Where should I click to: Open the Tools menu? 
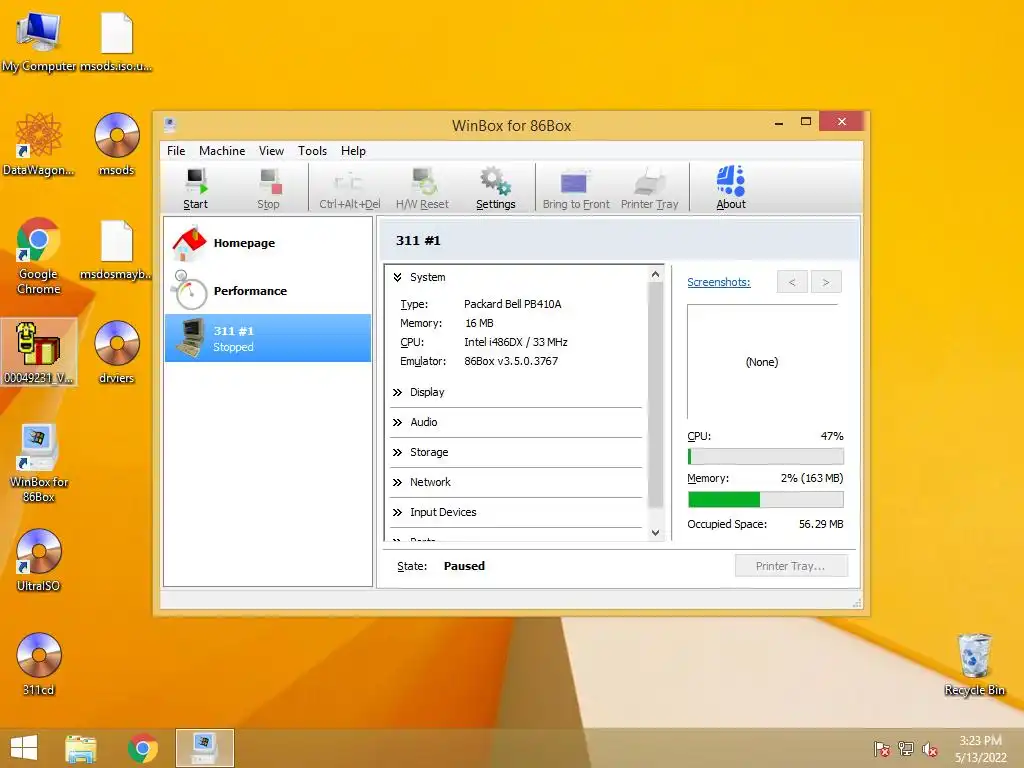(312, 151)
